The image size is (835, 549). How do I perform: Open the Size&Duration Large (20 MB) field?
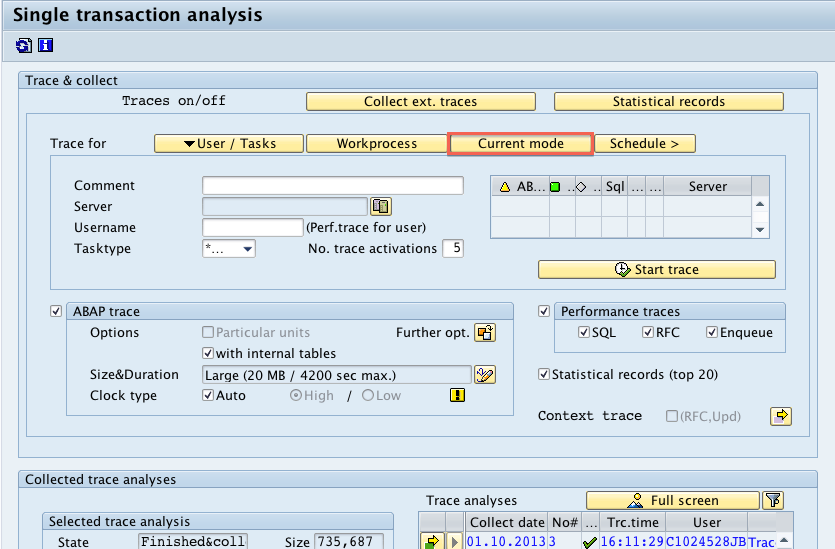point(337,375)
